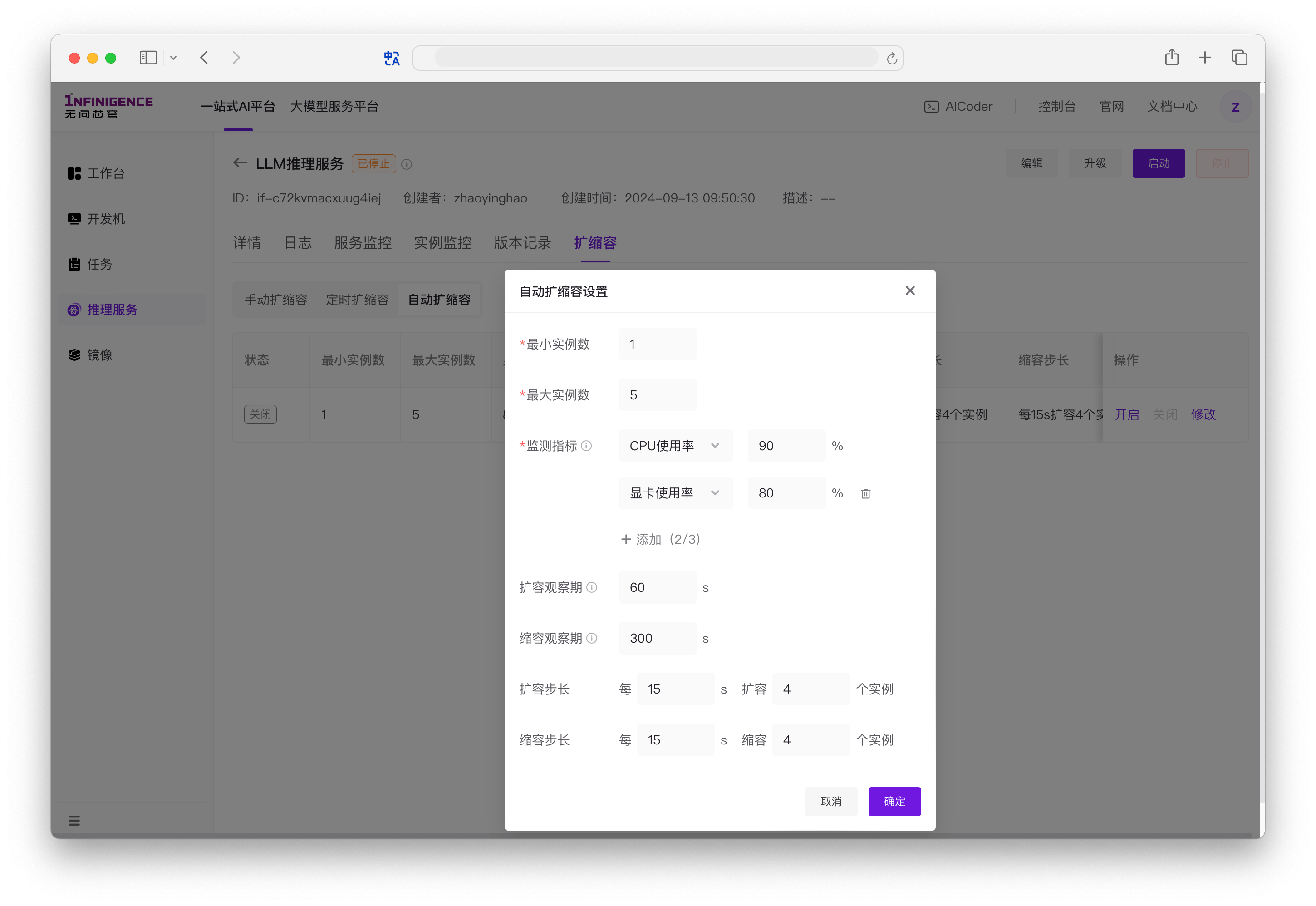Image resolution: width=1316 pixels, height=906 pixels.
Task: Open 文档中心 link in header
Action: pyautogui.click(x=1172, y=106)
